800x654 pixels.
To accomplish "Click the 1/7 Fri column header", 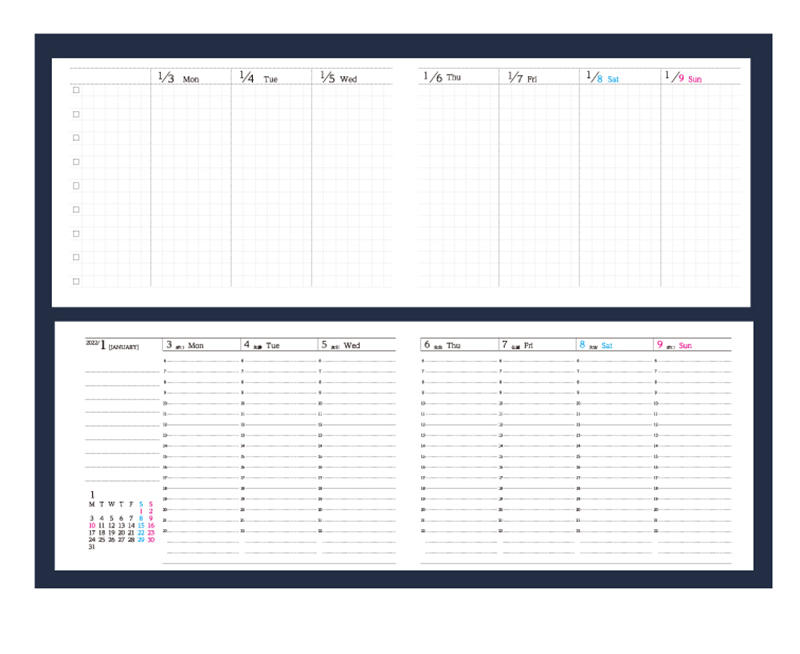I will (x=522, y=77).
